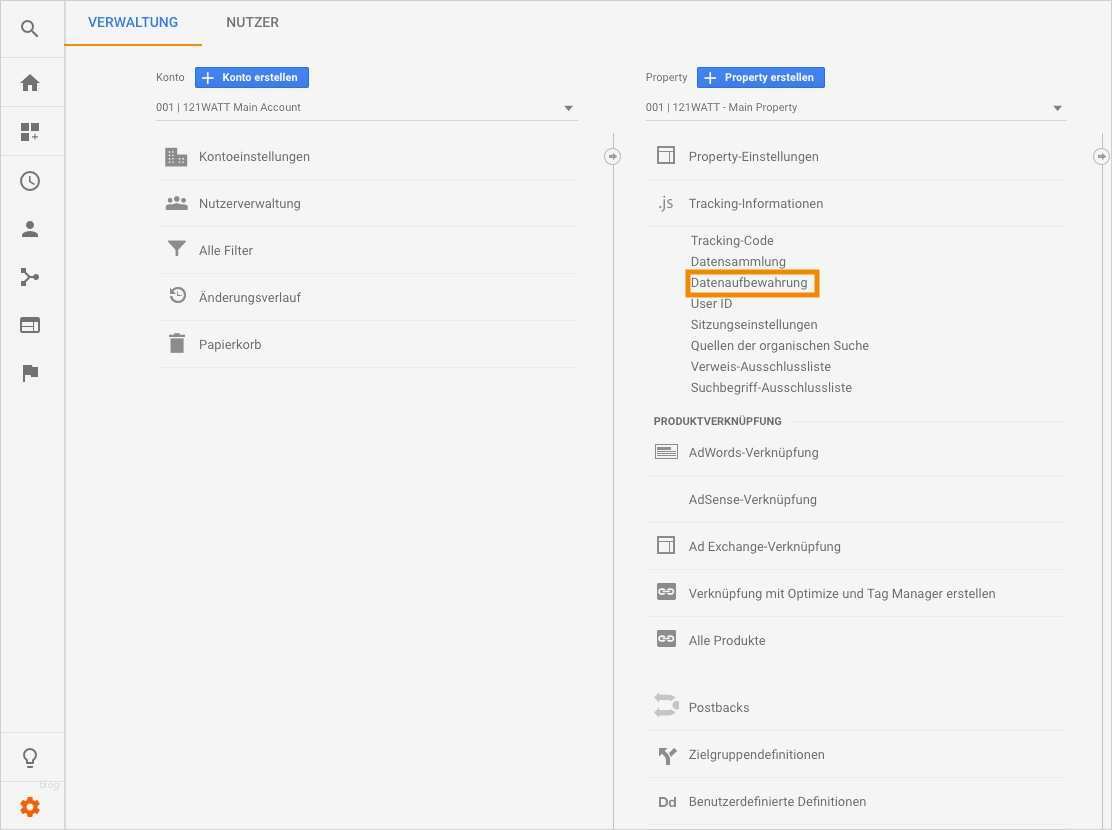
Task: Select the VERWALTUNG tab
Action: pos(133,22)
